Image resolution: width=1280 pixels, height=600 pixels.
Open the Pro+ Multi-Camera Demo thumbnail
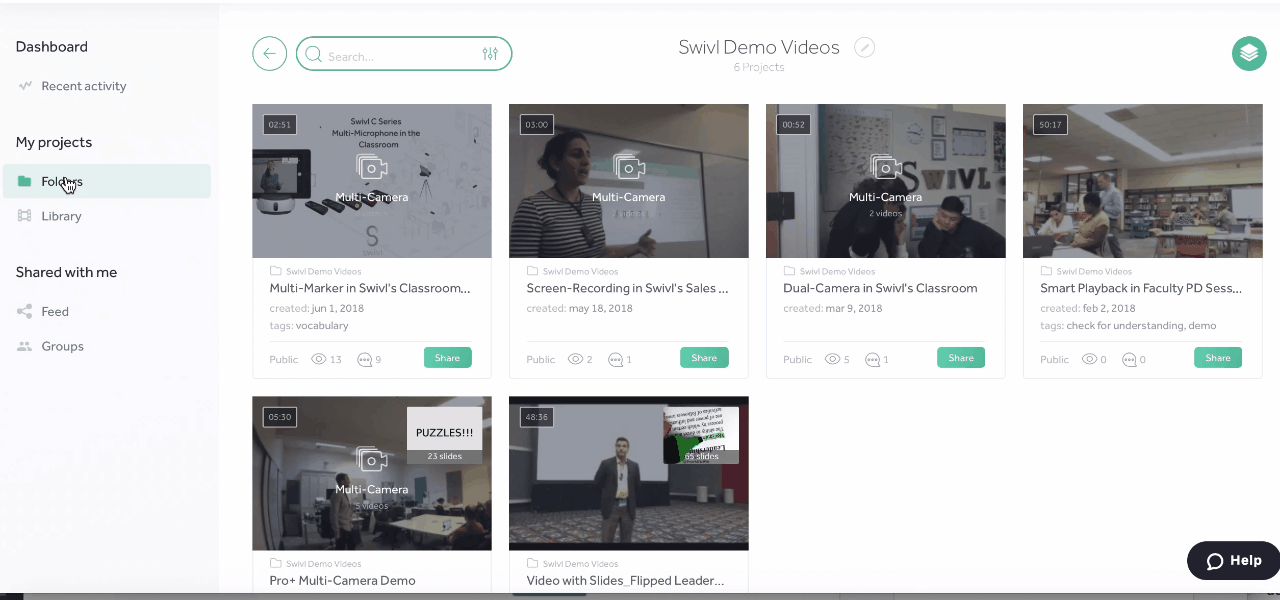pos(371,473)
